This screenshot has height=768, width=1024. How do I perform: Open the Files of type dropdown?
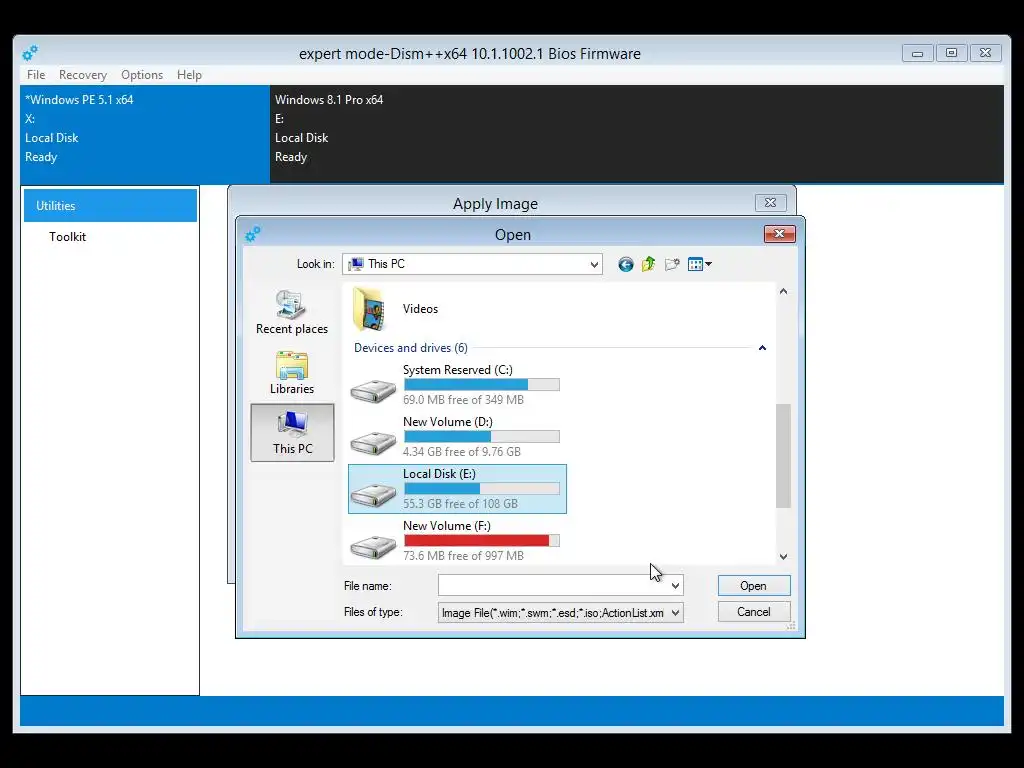tap(675, 613)
